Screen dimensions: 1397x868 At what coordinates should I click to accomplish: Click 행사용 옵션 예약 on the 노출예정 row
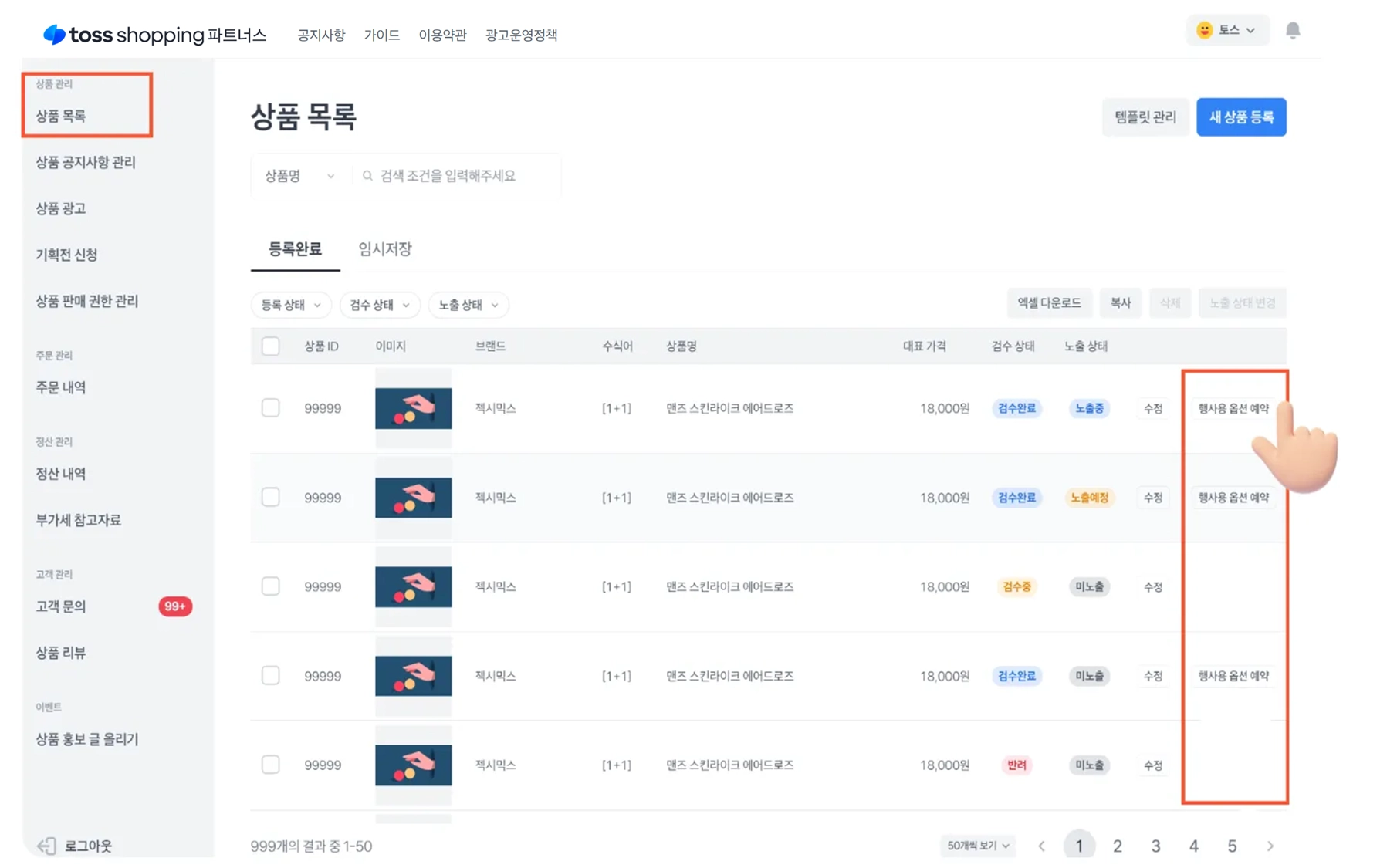1233,498
